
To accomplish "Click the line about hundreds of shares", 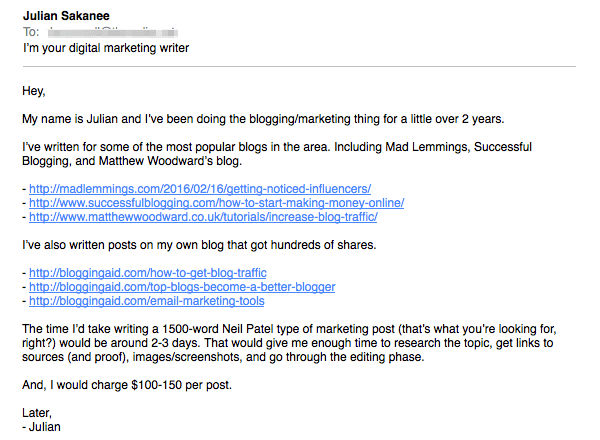I will pyautogui.click(x=199, y=245).
